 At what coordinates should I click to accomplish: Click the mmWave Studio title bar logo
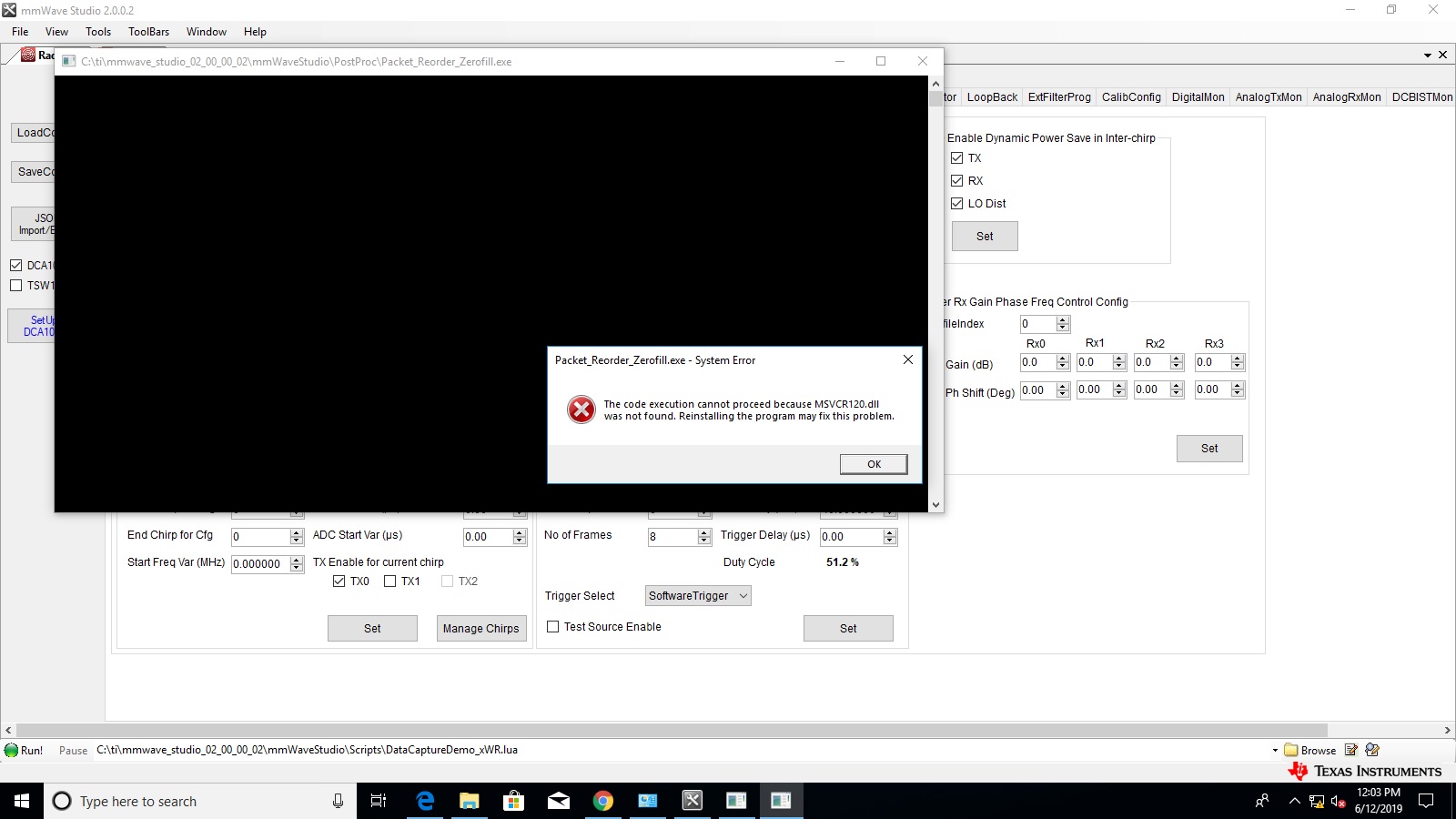click(9, 10)
